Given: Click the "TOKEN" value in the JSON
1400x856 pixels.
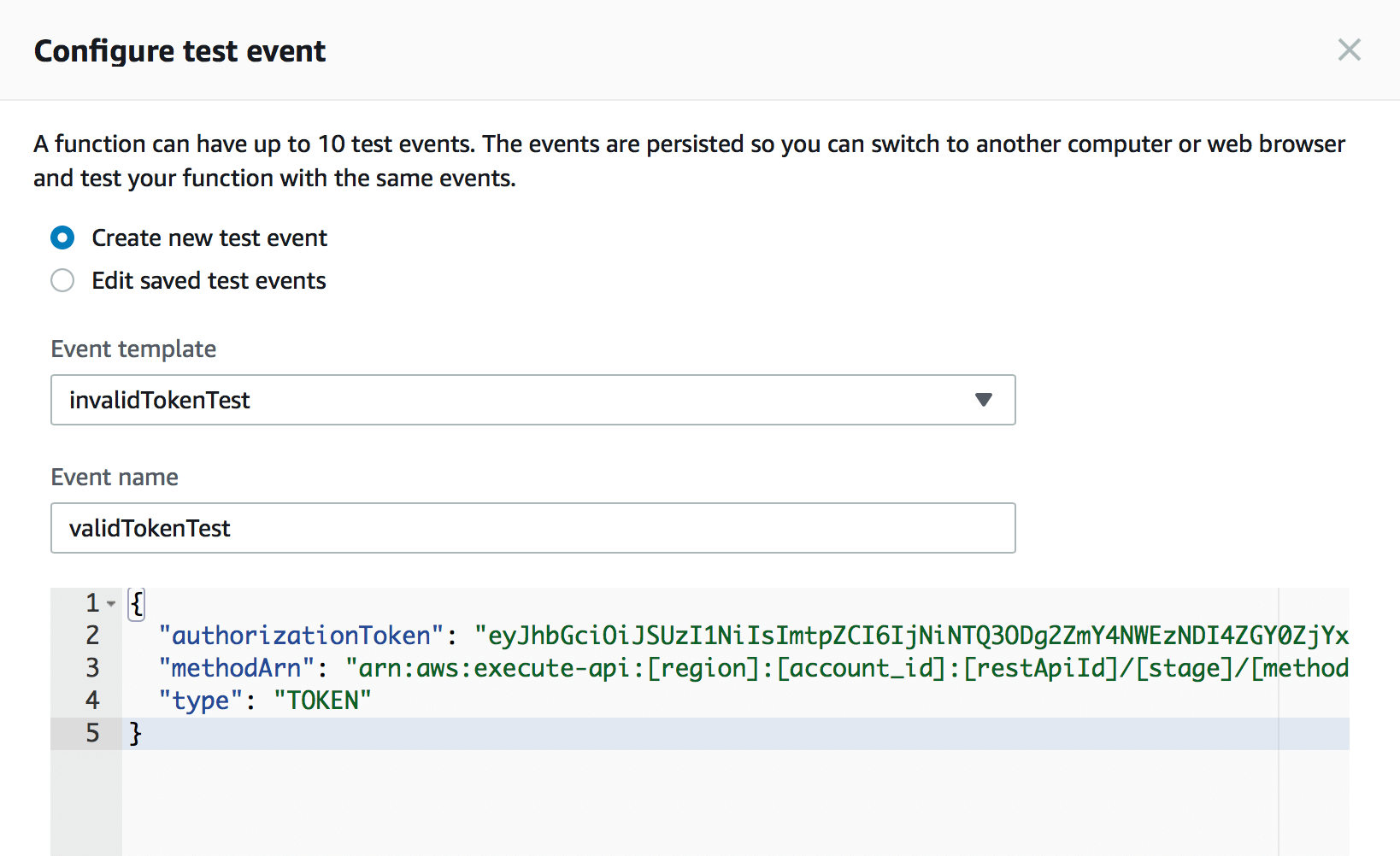Looking at the screenshot, I should click(322, 701).
